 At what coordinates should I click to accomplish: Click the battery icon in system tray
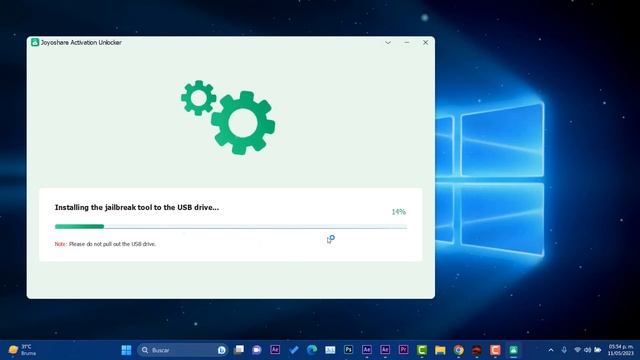[x=598, y=350]
